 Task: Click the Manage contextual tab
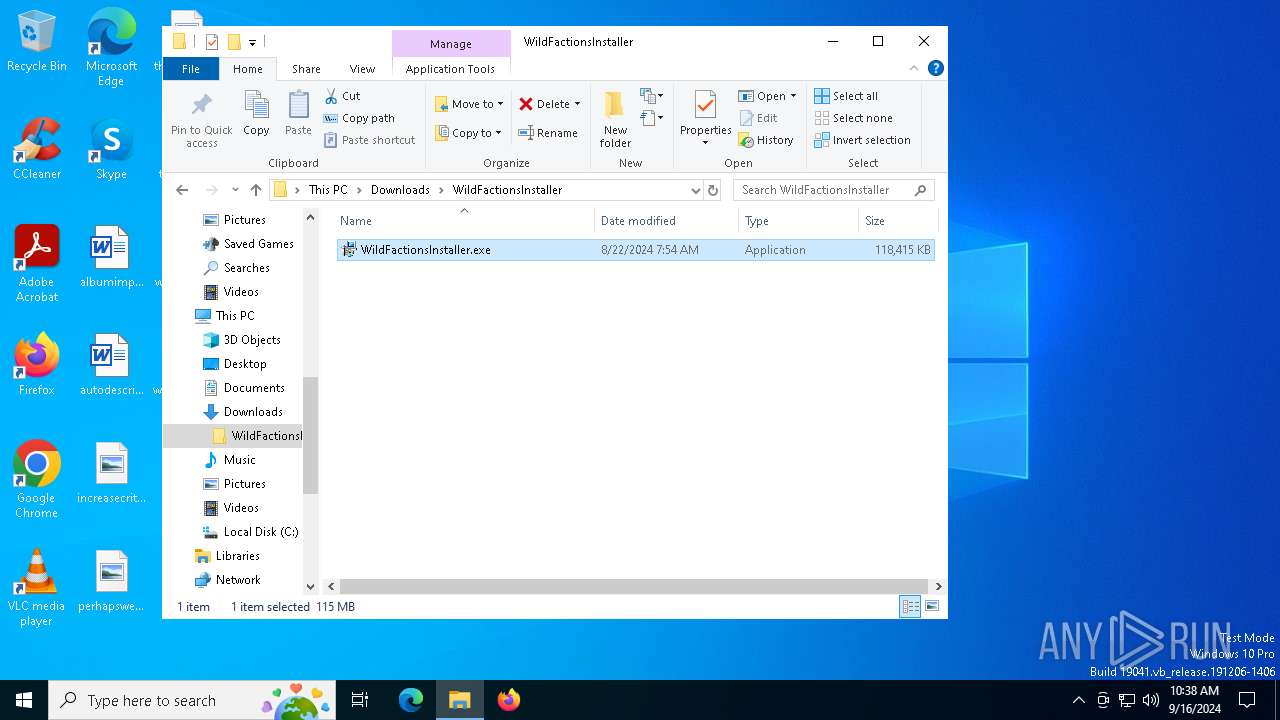[450, 44]
